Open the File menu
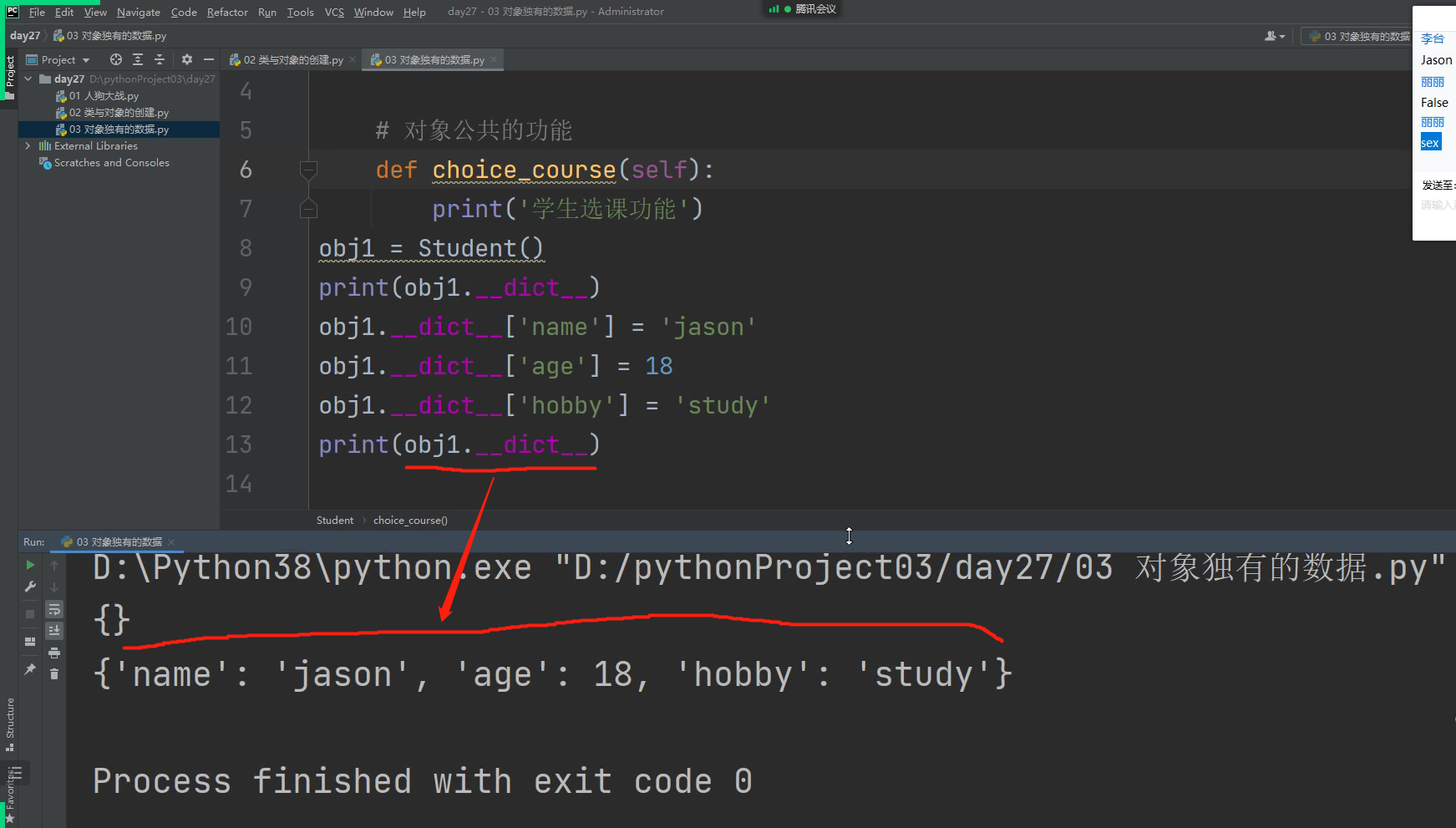 [37, 12]
